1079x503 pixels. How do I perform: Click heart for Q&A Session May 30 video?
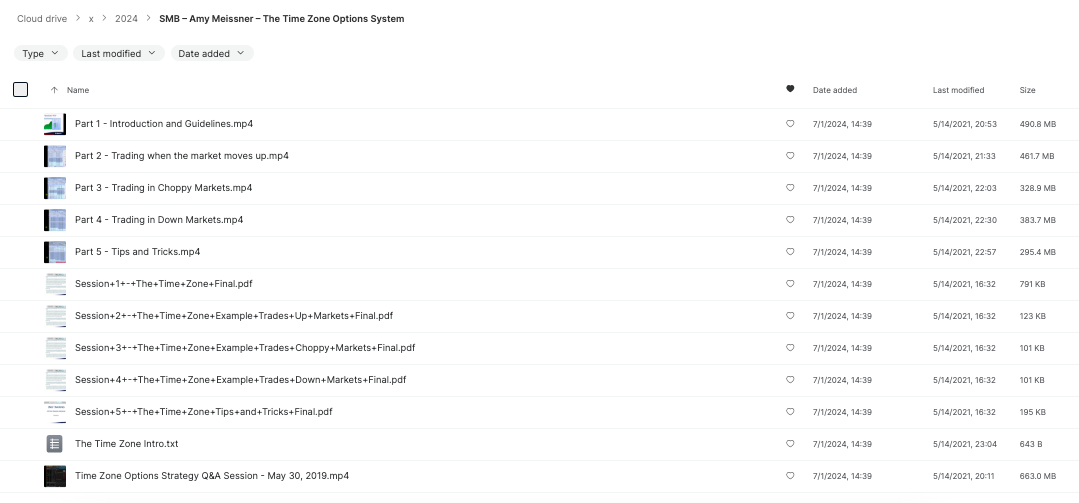790,475
